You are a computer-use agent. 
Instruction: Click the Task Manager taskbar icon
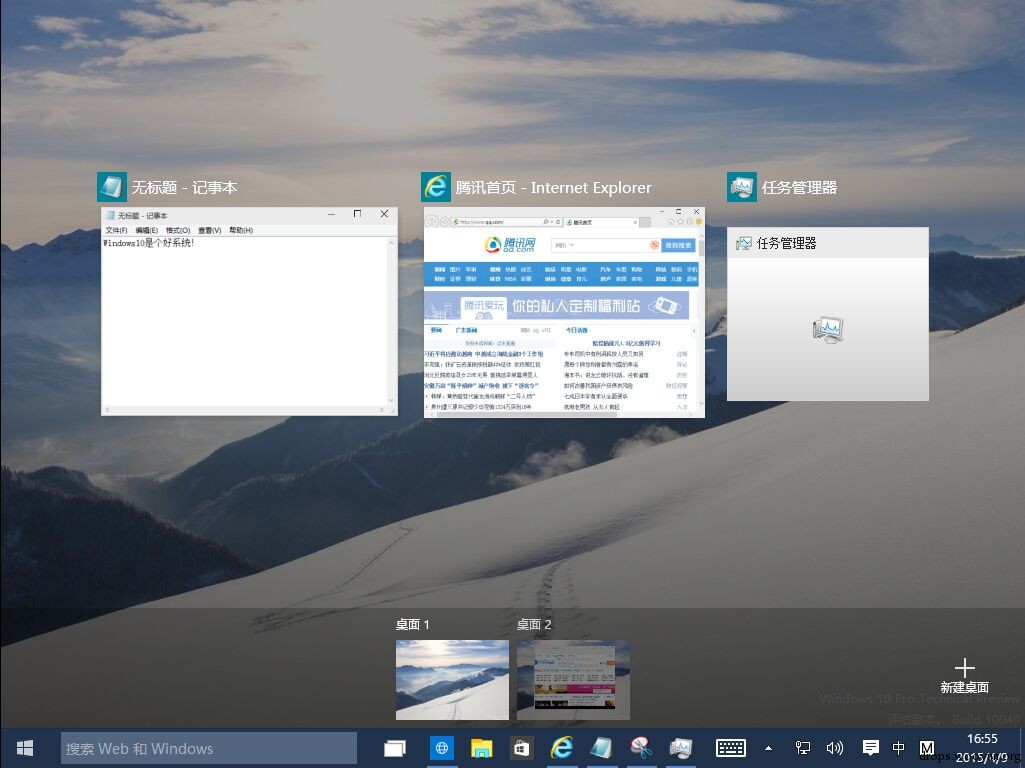(x=681, y=748)
